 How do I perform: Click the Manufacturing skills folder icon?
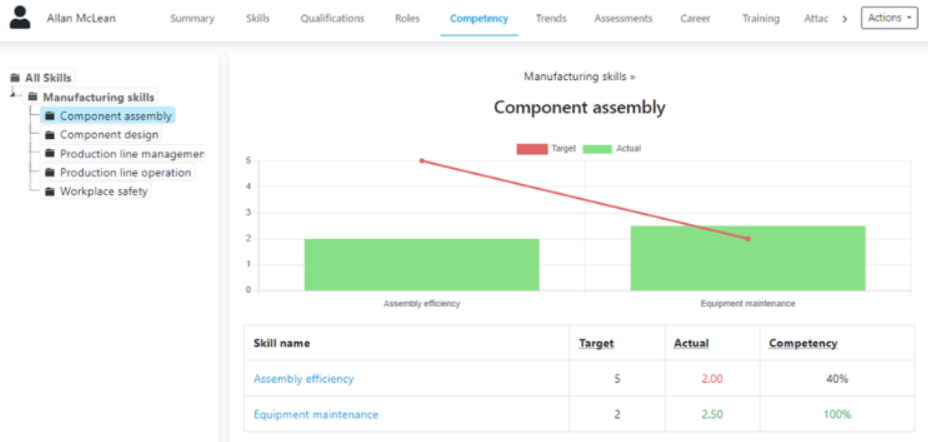(x=33, y=97)
